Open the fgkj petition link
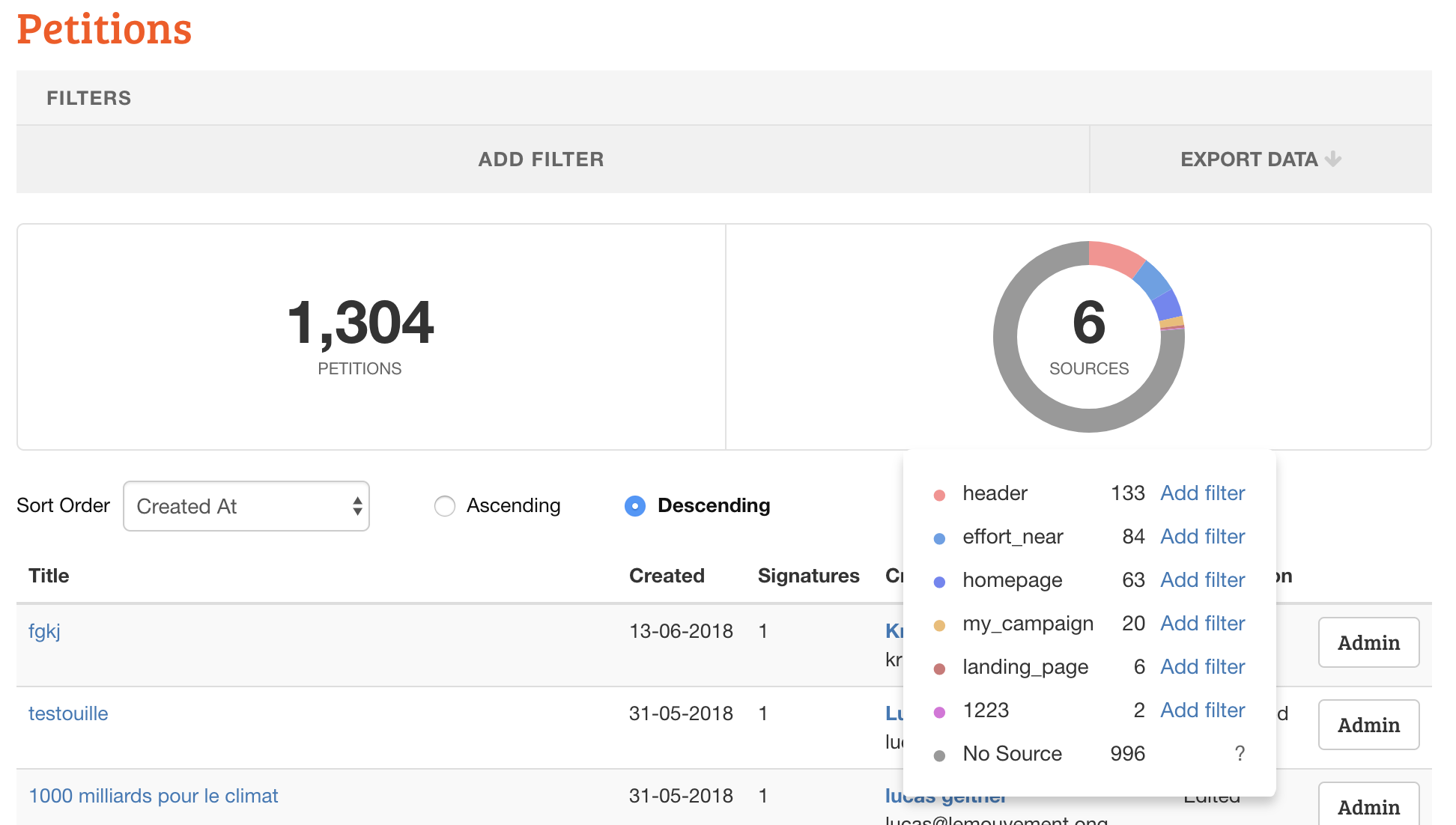 pos(44,631)
